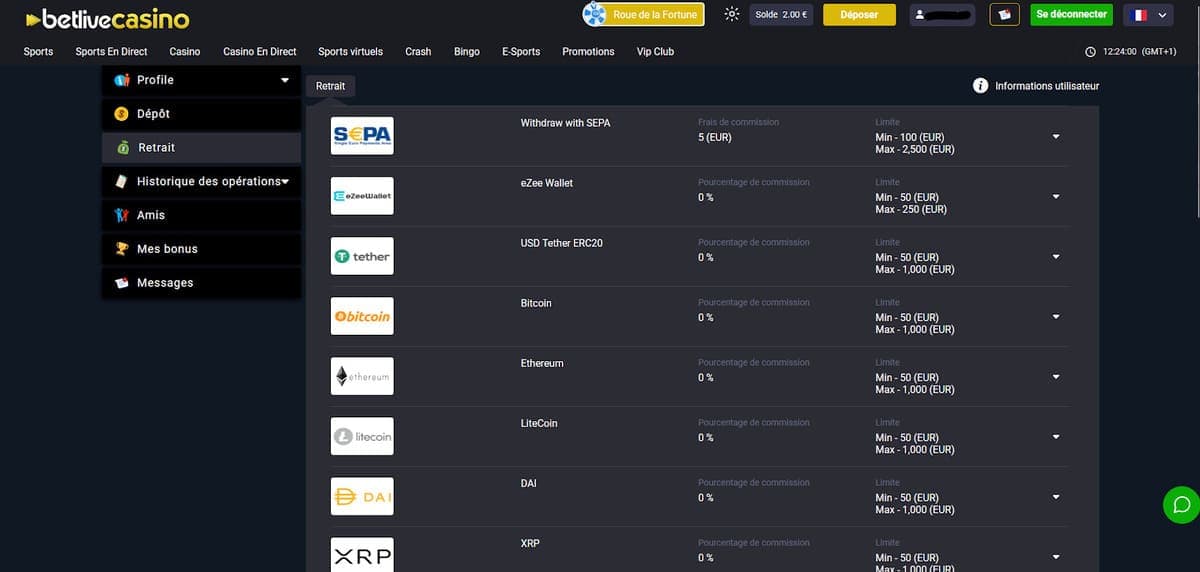
Task: Toggle the light/dark theme sun icon
Action: pyautogui.click(x=732, y=14)
